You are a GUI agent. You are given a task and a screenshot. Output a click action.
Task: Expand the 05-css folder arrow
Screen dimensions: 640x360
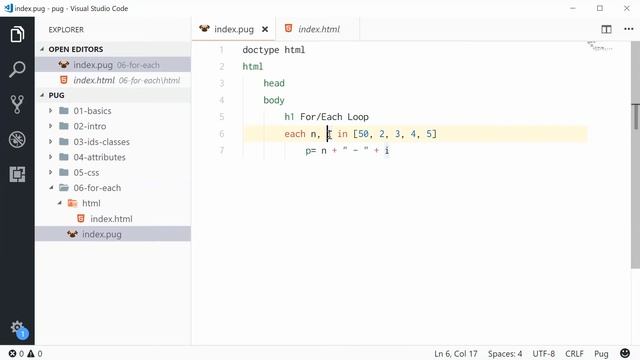[x=51, y=172]
